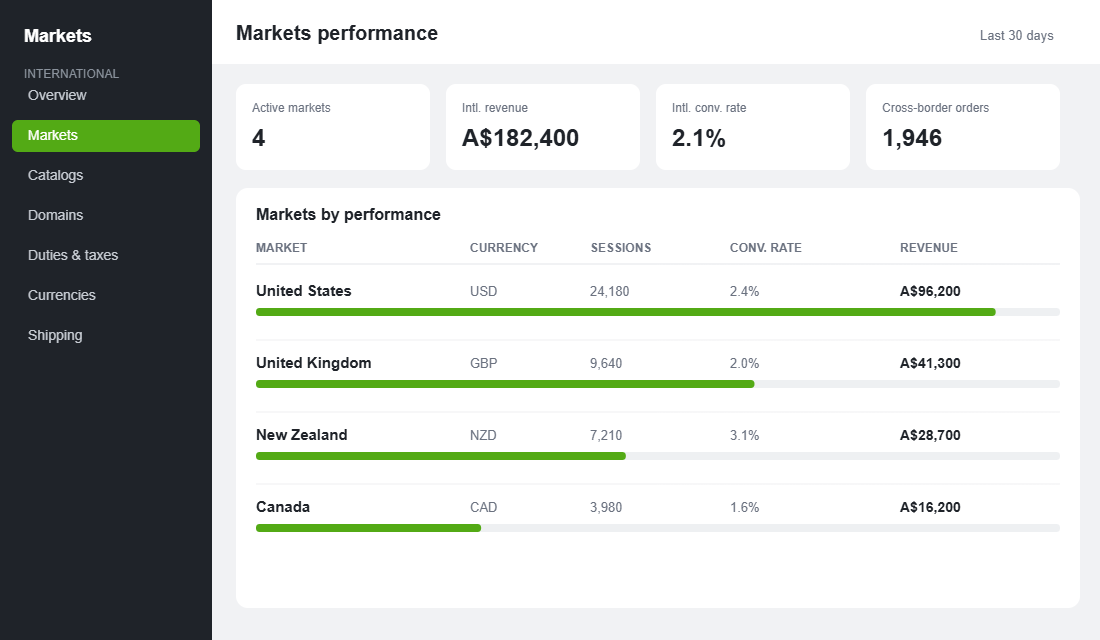Open the Overview page in sidebar
Viewport: 1100px width, 640px height.
106,95
